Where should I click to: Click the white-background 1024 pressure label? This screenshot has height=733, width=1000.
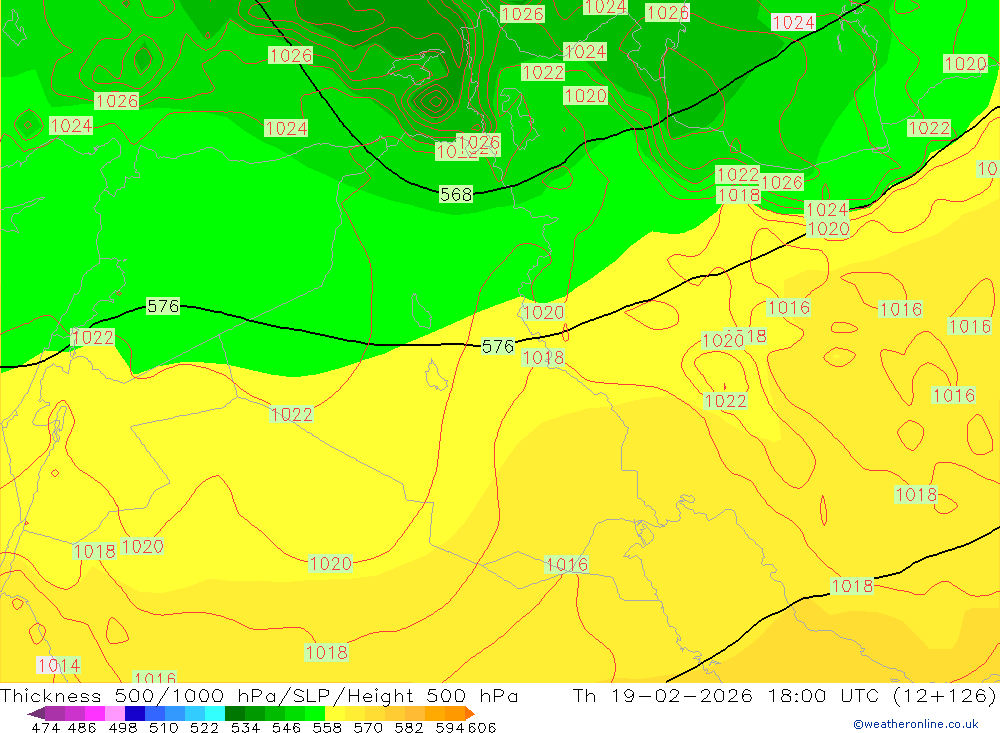tap(793, 22)
